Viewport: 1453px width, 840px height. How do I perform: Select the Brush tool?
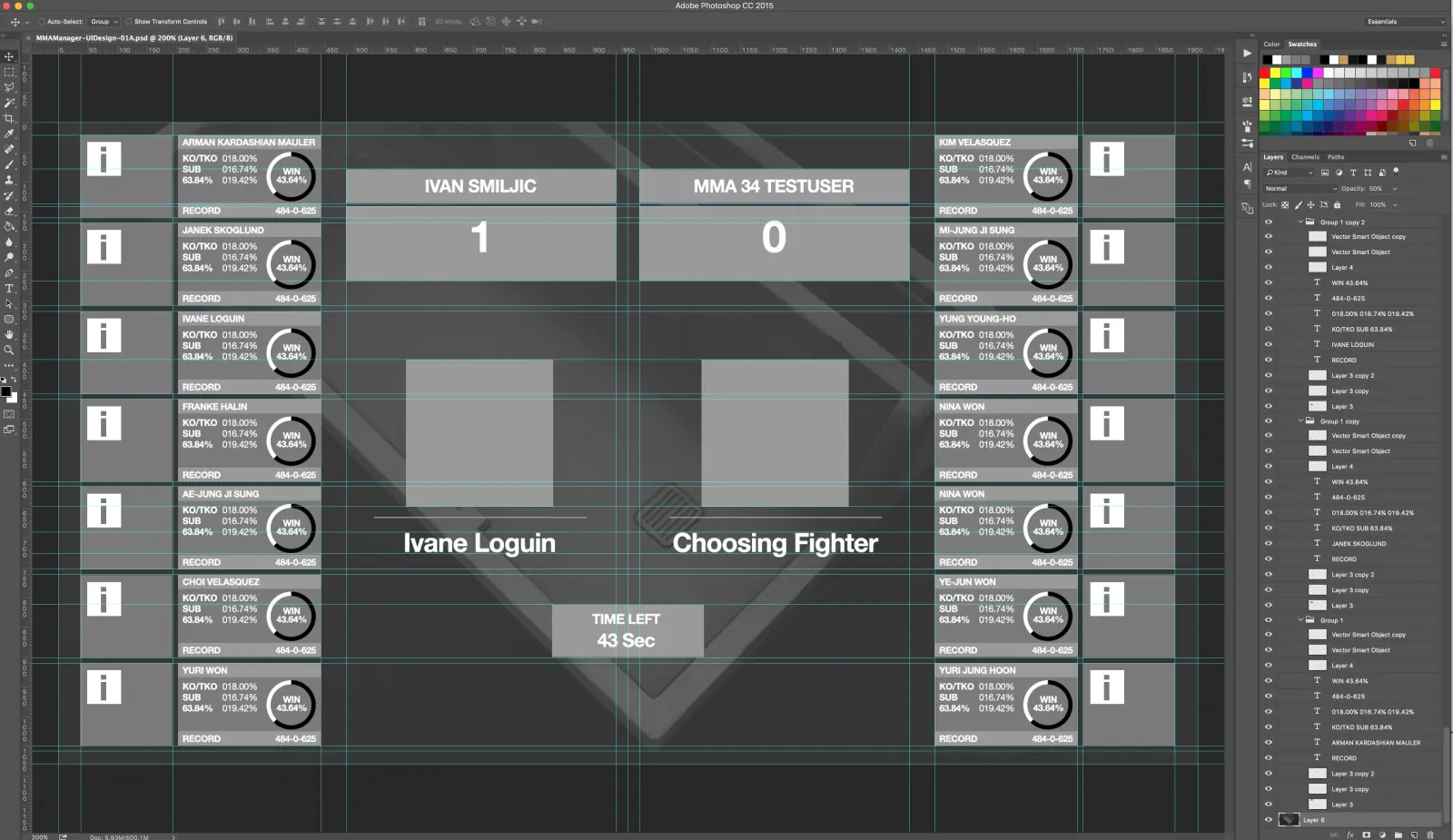[x=9, y=164]
